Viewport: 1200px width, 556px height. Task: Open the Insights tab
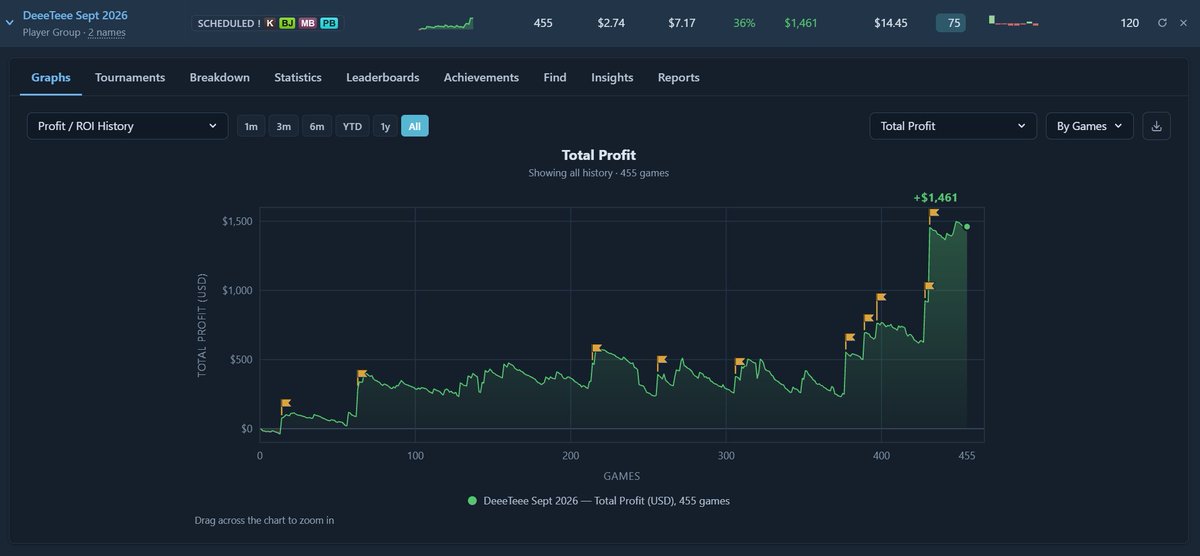pos(612,77)
